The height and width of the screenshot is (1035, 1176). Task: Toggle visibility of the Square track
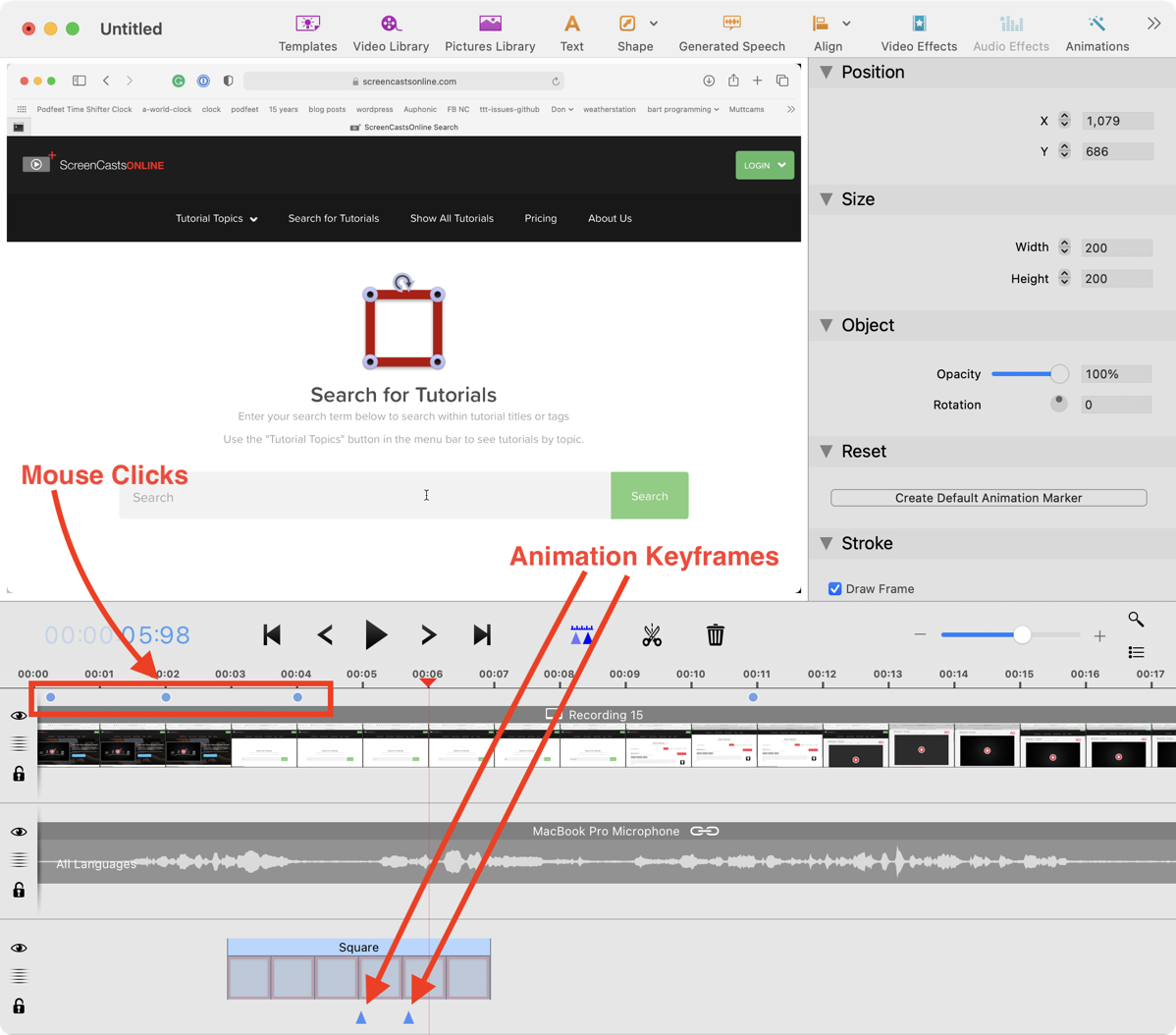(19, 949)
